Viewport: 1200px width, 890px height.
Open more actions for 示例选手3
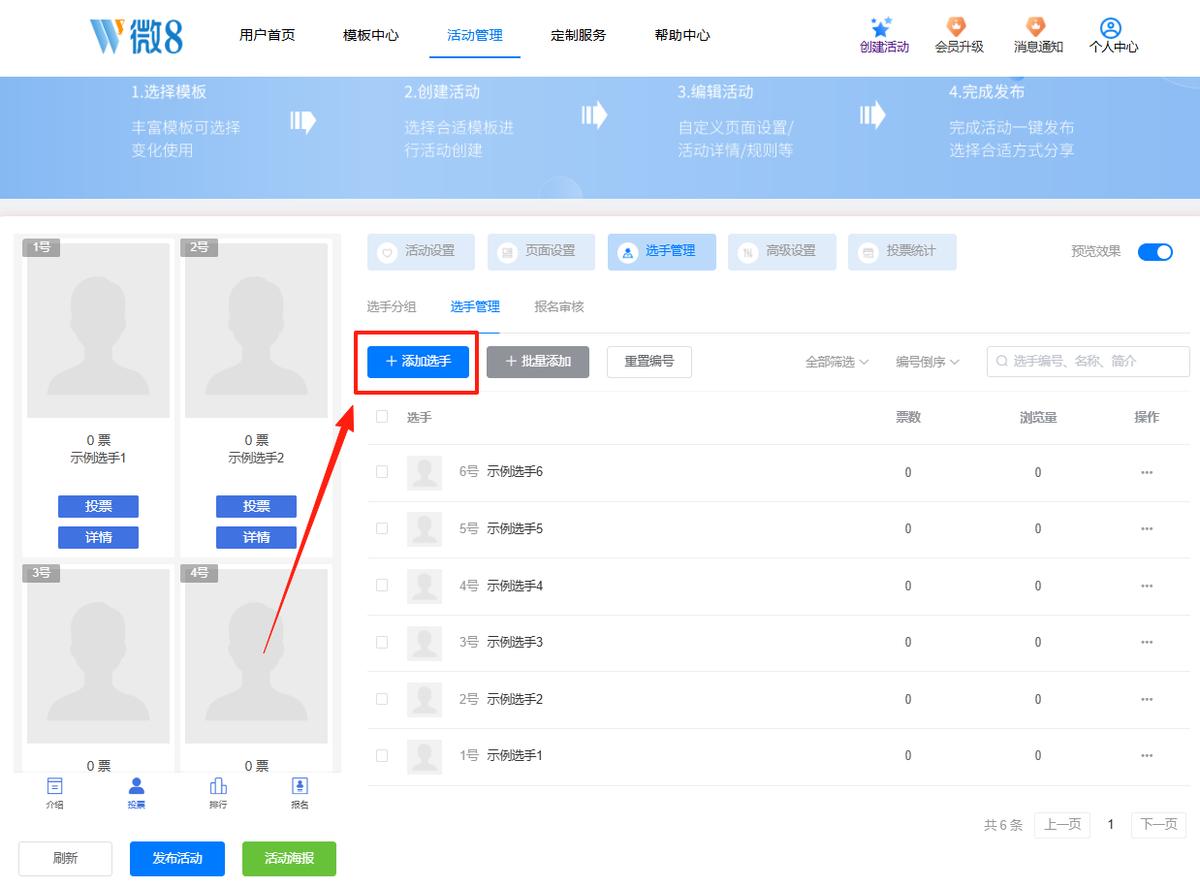coord(1147,642)
